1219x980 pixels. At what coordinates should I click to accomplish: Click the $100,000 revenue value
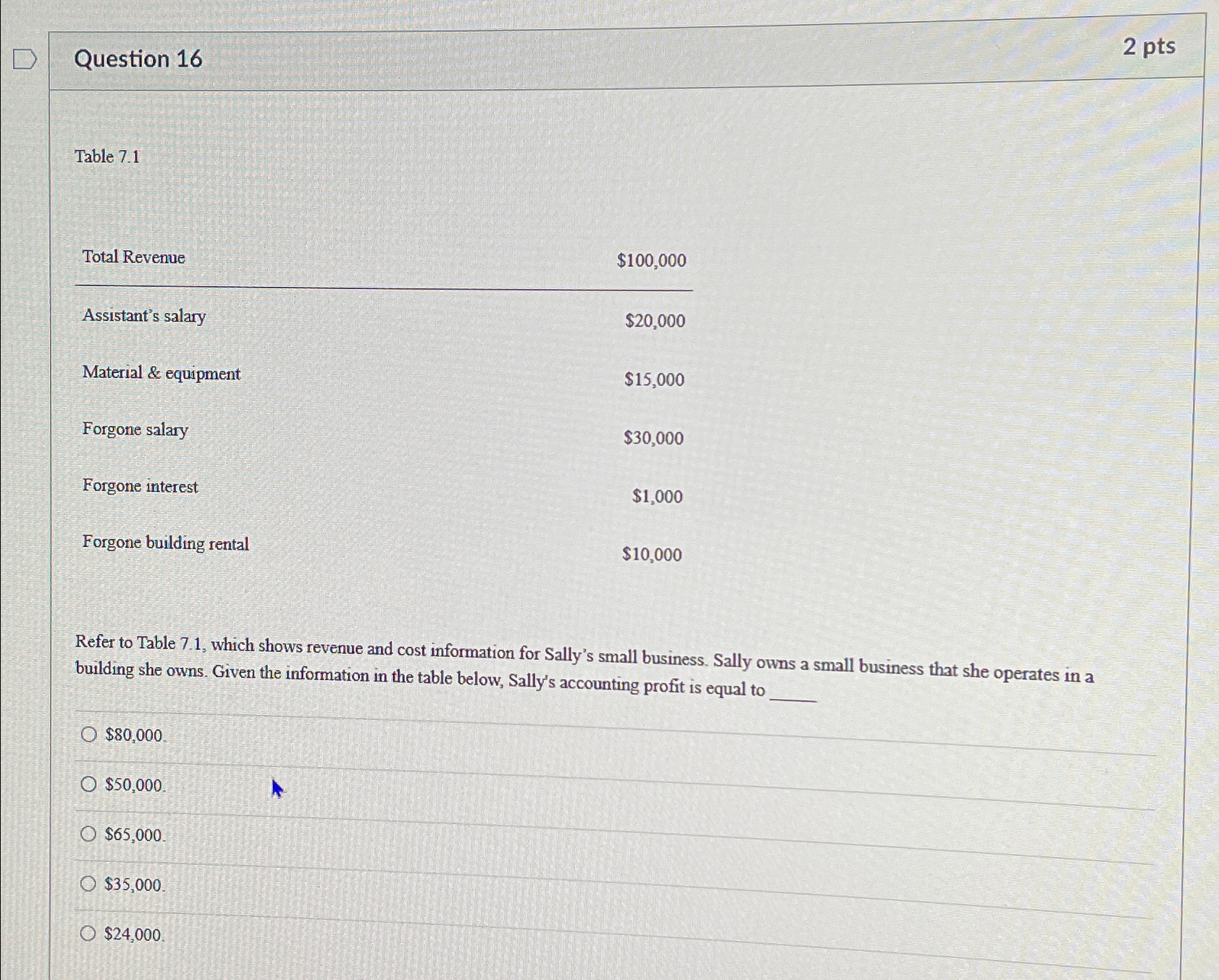pyautogui.click(x=651, y=261)
